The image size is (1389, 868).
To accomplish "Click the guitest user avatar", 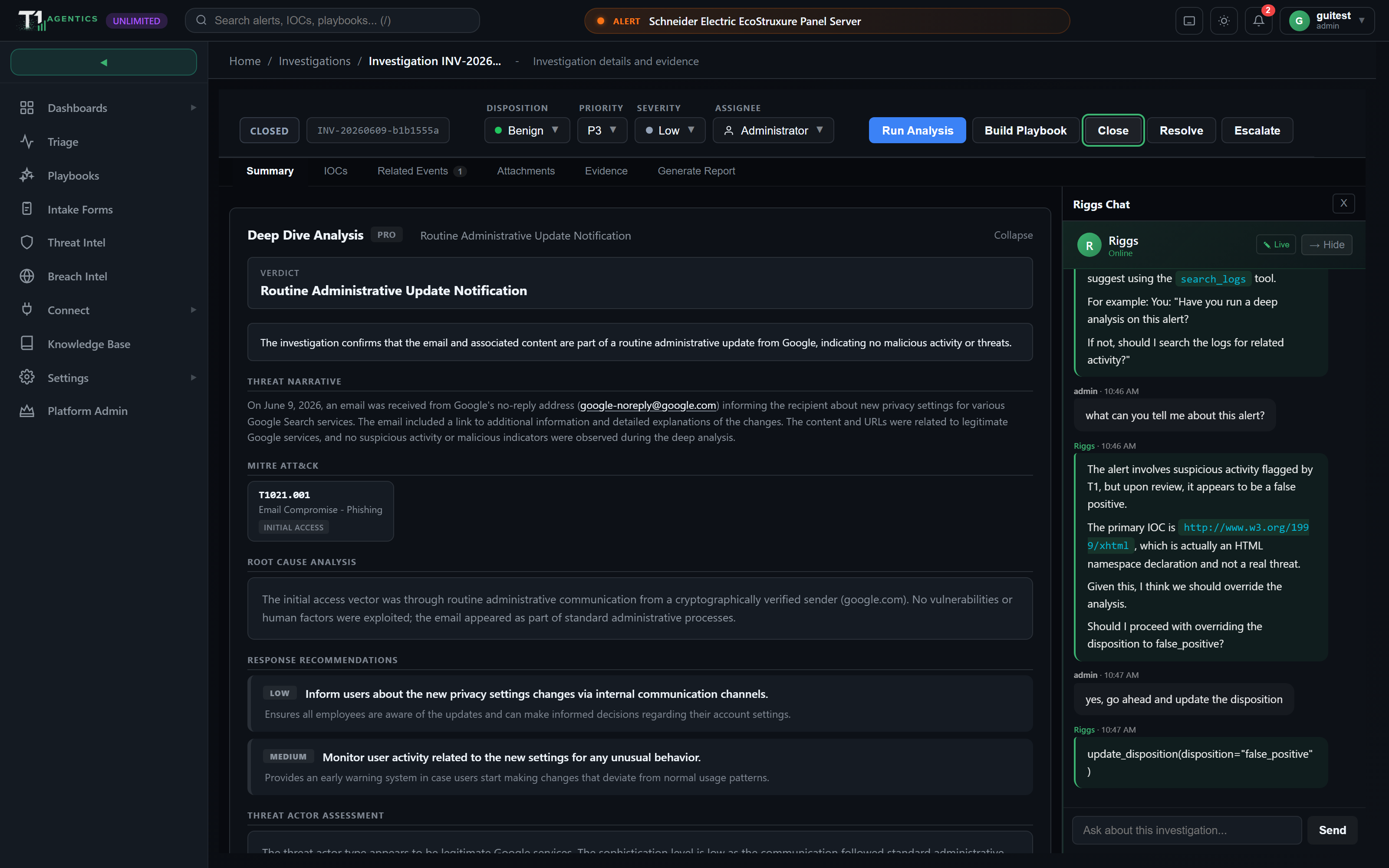I will tap(1299, 21).
